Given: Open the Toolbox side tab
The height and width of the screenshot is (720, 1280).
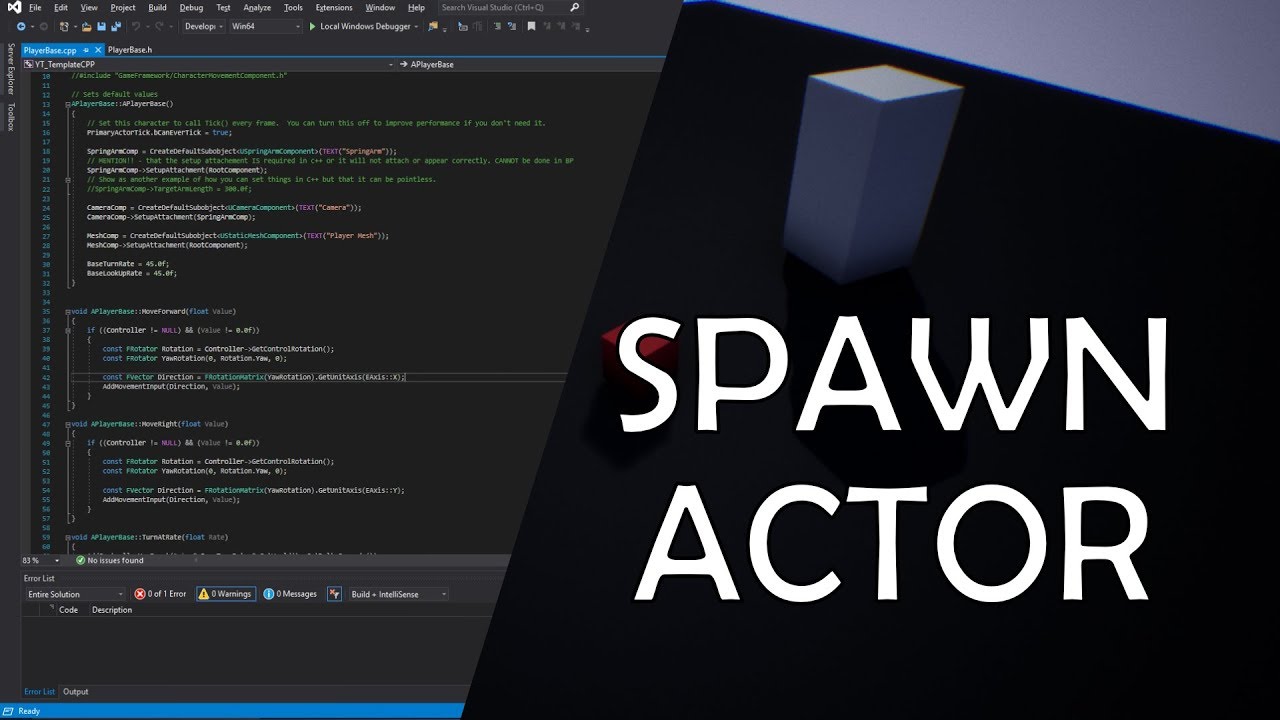Looking at the screenshot, I should (x=11, y=117).
